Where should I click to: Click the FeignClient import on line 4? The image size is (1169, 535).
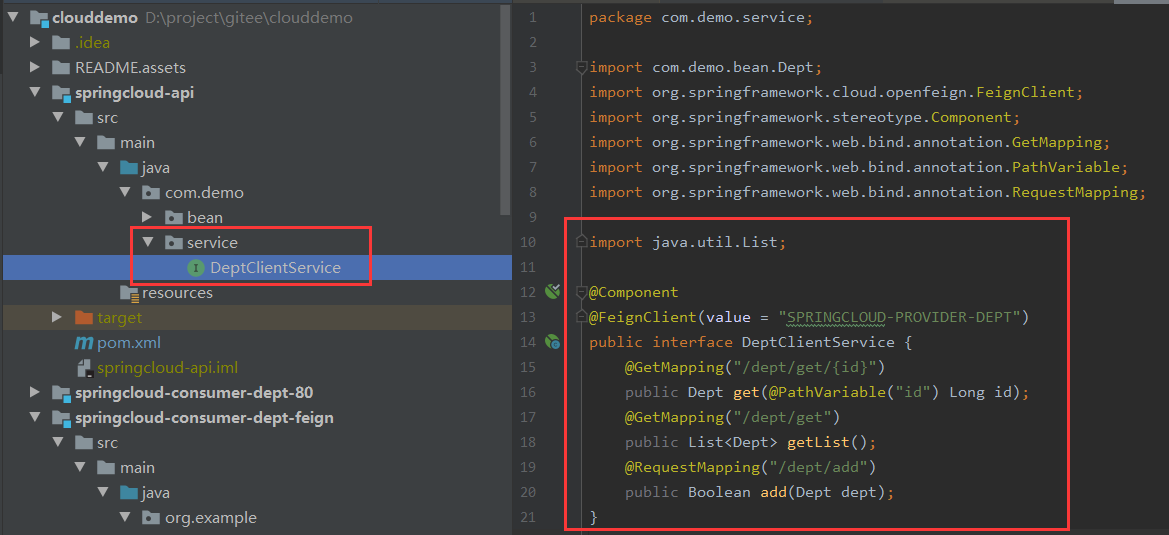pos(835,92)
